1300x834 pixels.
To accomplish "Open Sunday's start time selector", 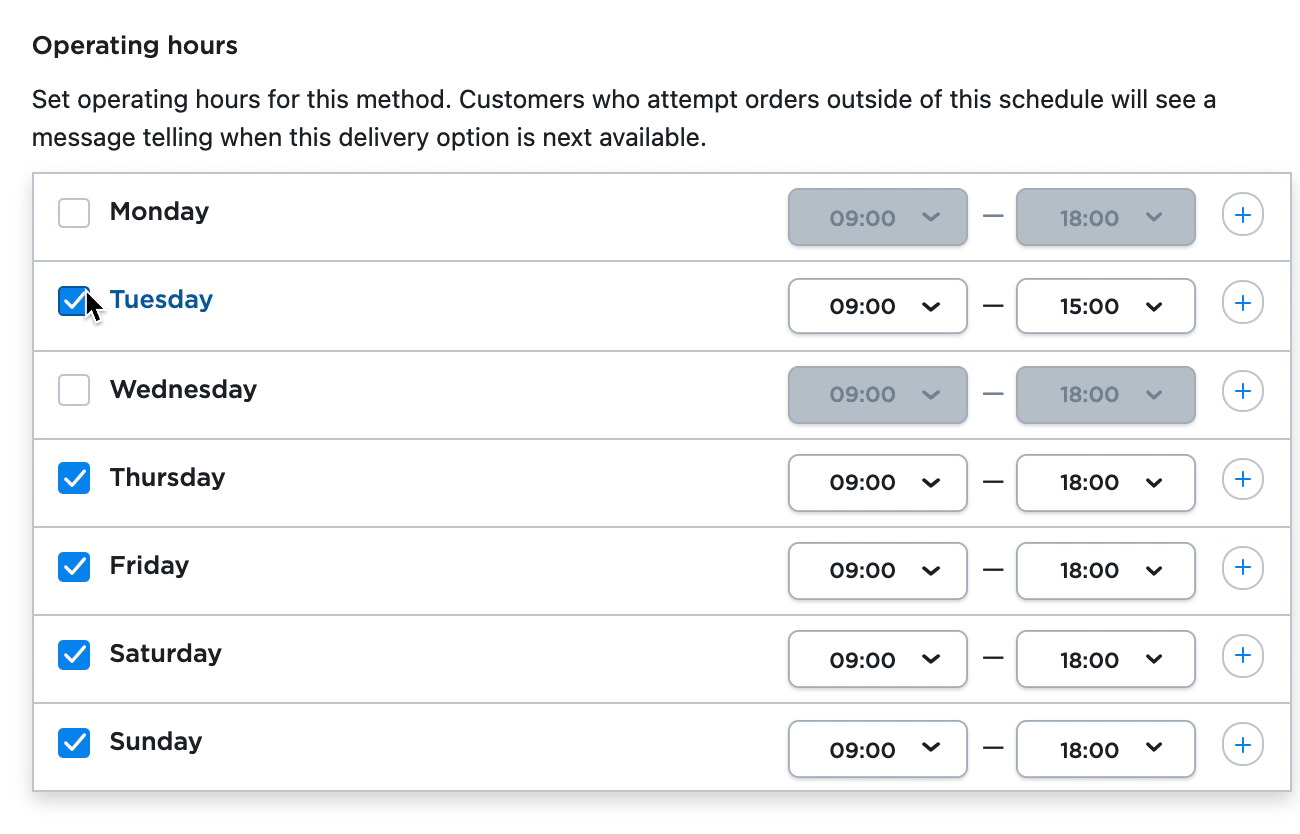I will coord(877,748).
